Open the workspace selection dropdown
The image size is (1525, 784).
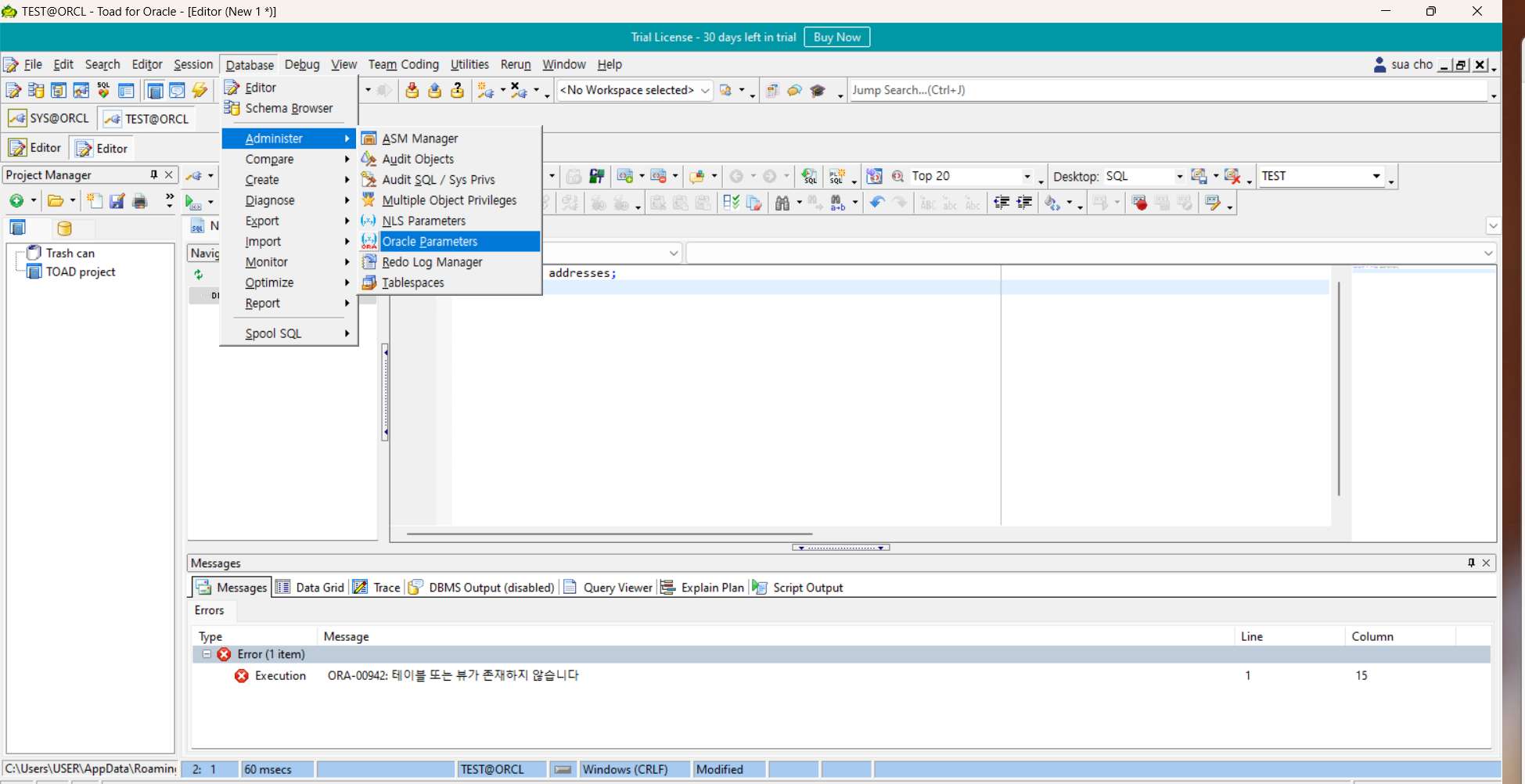click(705, 91)
